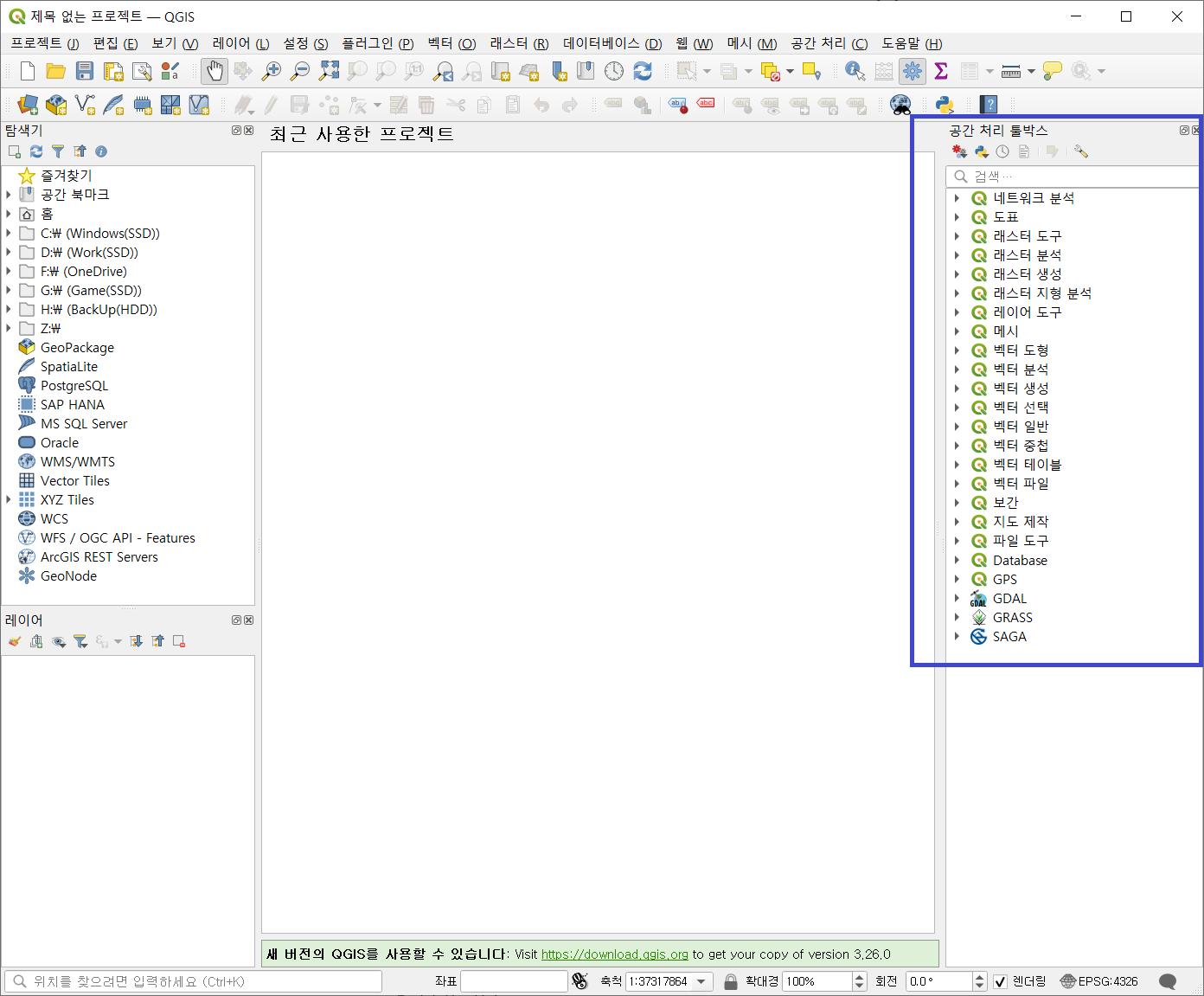Create a new shapefile layer
Screen dimensions: 1204x996
point(84,105)
